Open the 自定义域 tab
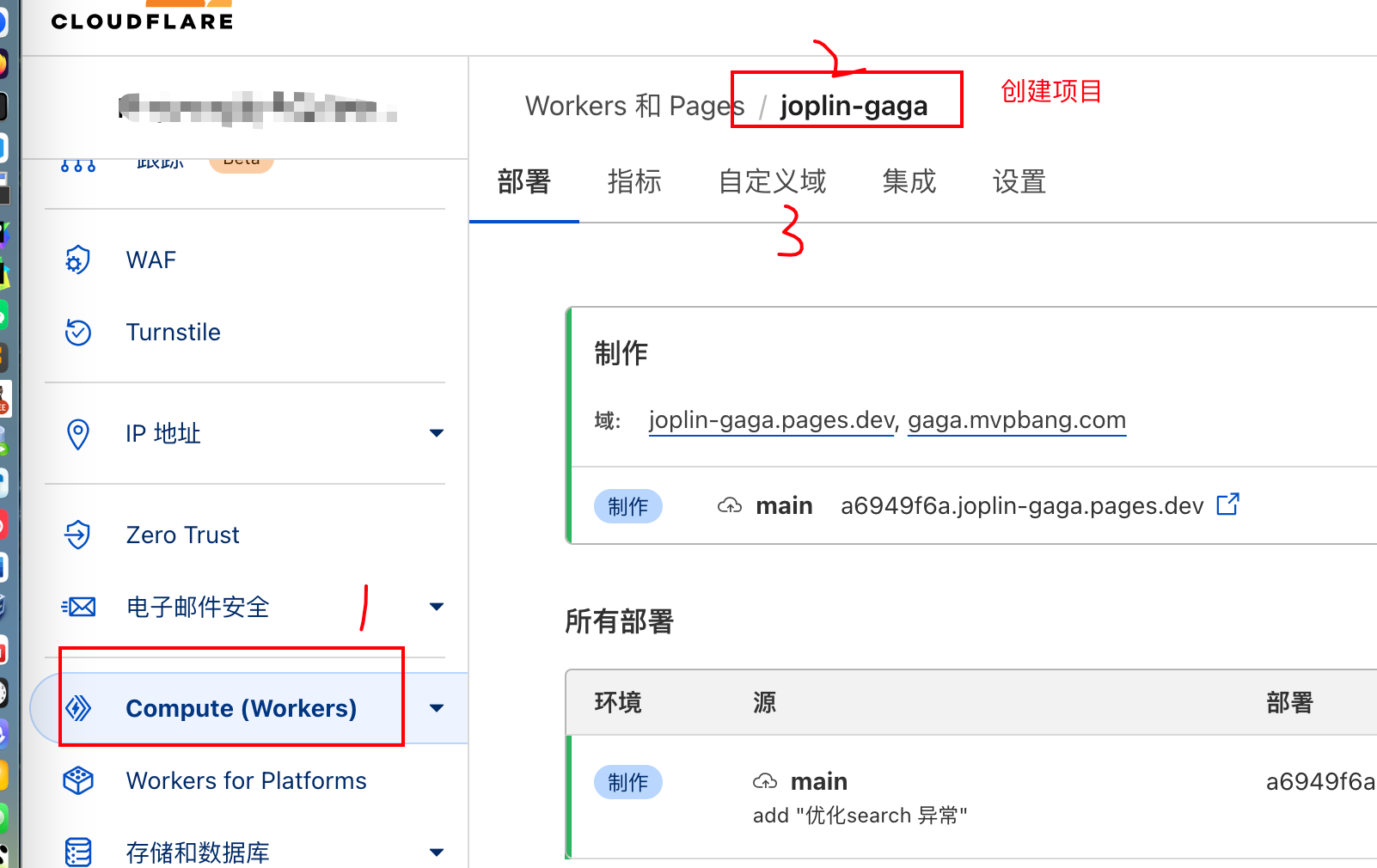The height and width of the screenshot is (868, 1377). (x=772, y=182)
